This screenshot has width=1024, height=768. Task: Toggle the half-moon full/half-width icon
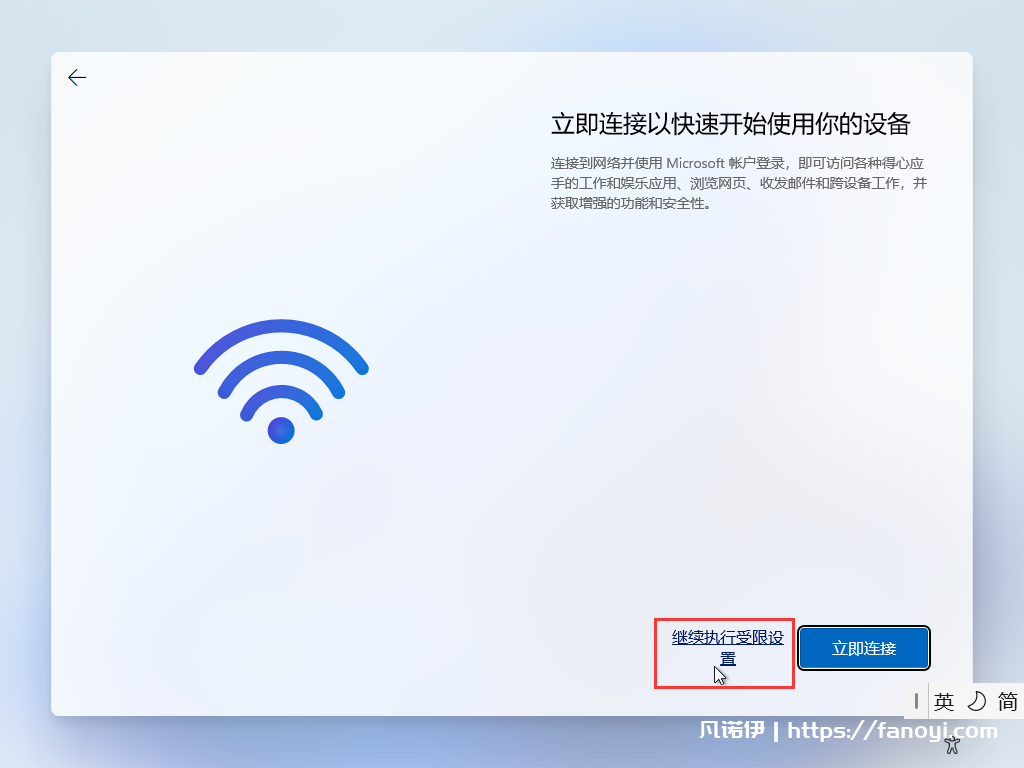click(976, 701)
